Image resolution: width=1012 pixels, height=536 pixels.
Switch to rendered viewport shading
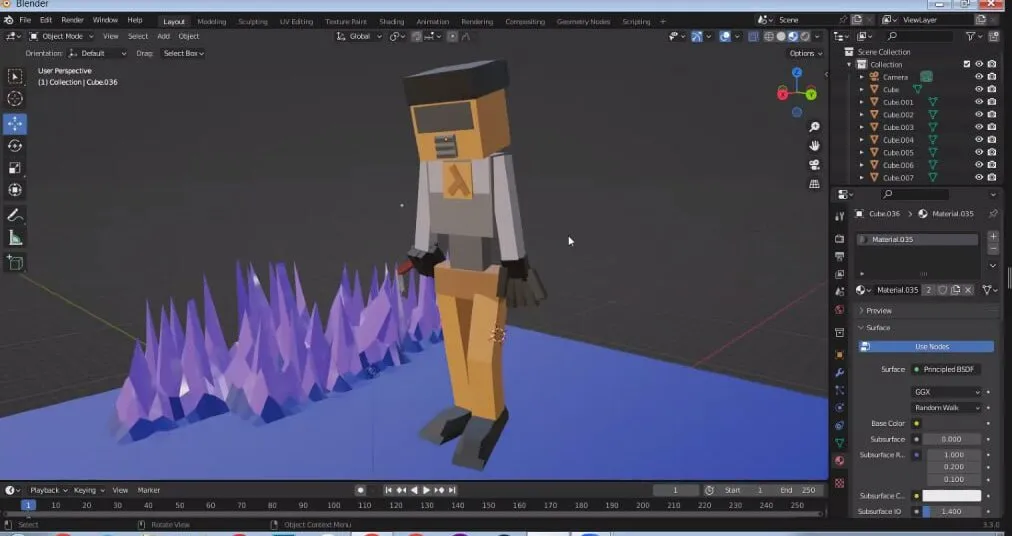click(x=805, y=37)
